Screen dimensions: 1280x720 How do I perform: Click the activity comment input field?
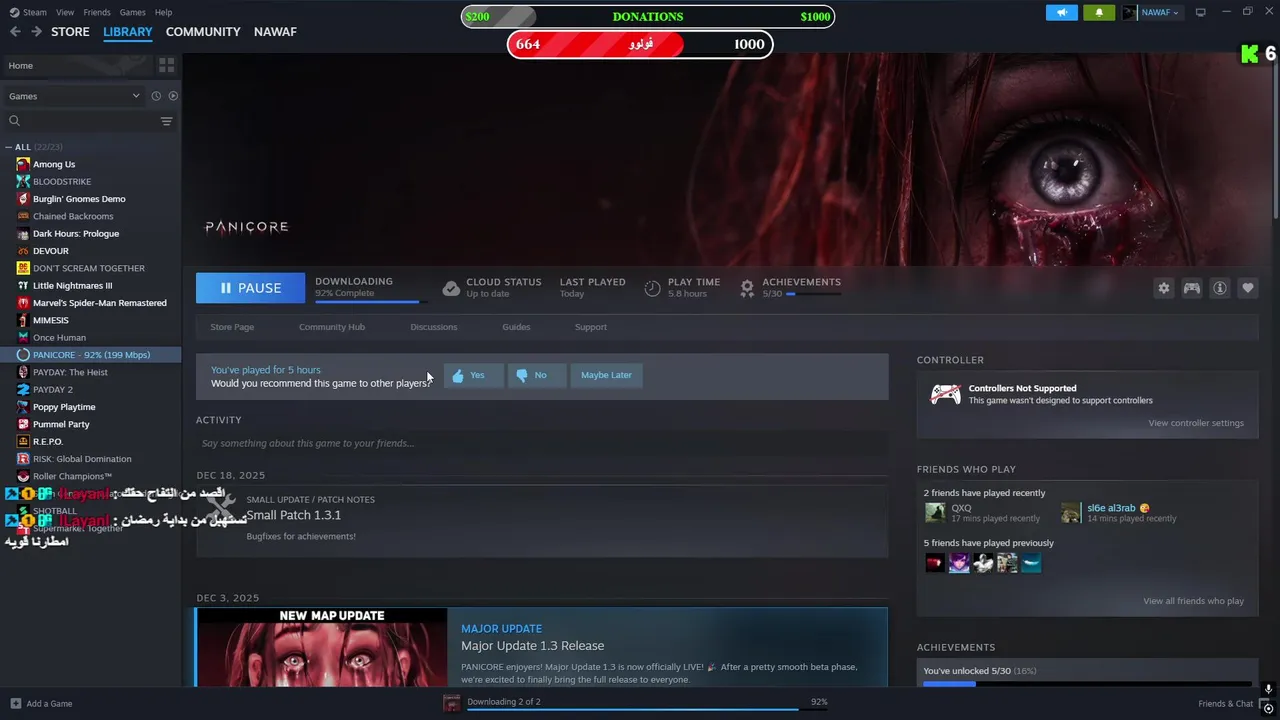(x=542, y=443)
